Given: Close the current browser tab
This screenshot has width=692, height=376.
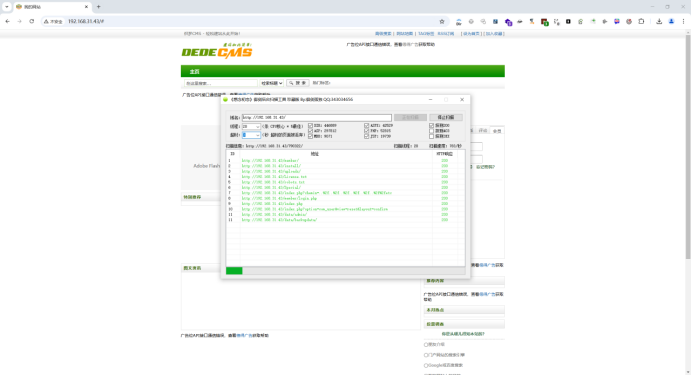Looking at the screenshot, I should pos(86,7).
